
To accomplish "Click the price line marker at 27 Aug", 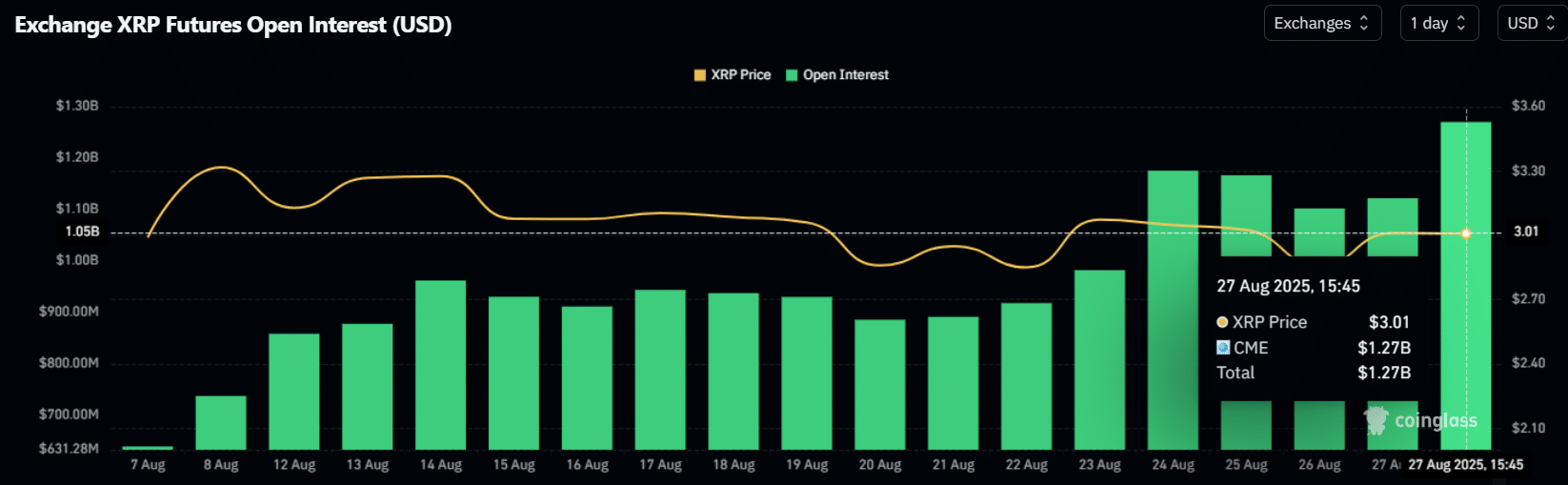I will pyautogui.click(x=1466, y=233).
